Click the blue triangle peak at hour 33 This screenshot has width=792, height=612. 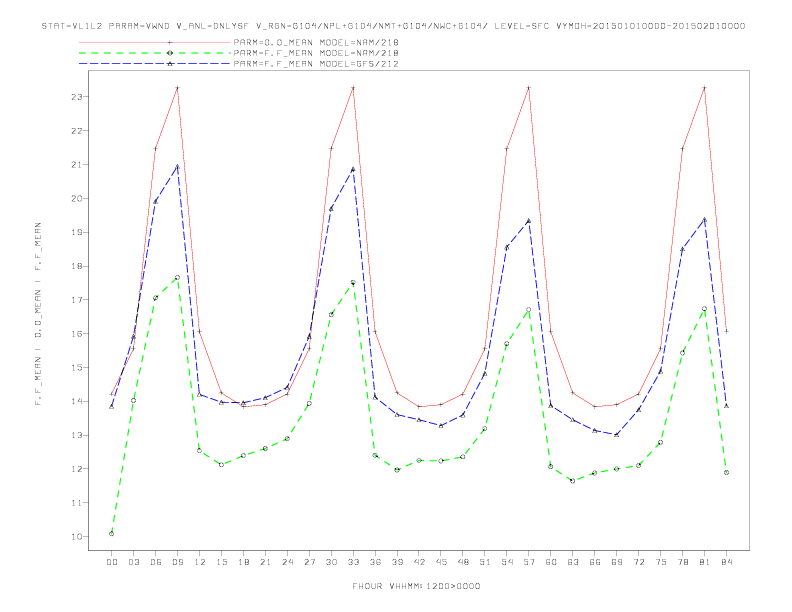(x=353, y=170)
